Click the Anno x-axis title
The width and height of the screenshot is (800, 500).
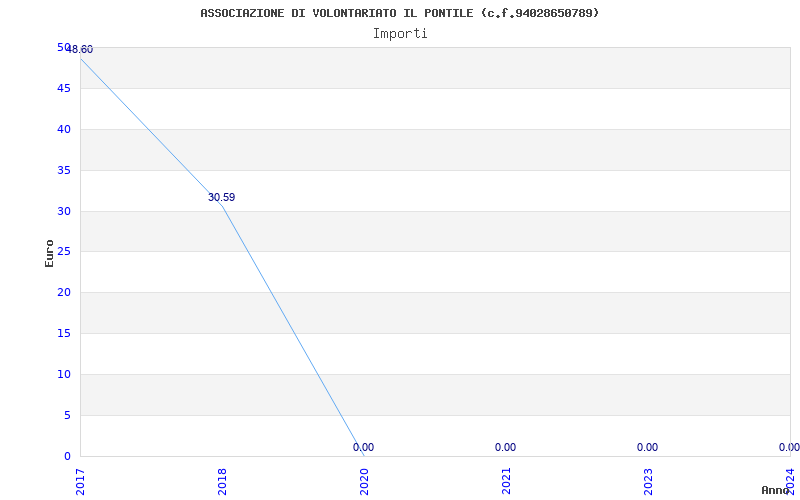775,490
